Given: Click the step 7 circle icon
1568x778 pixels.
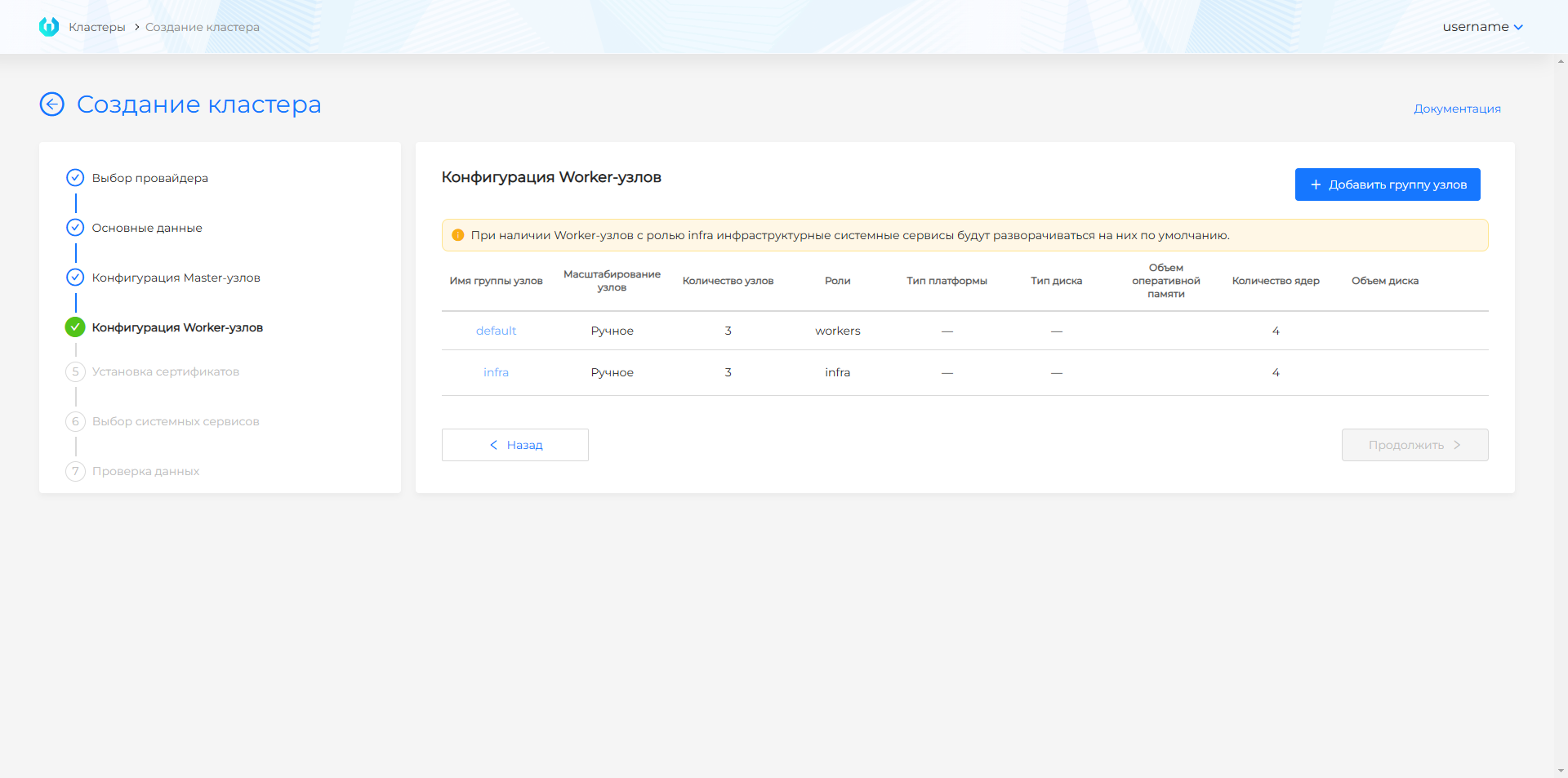Looking at the screenshot, I should [x=75, y=472].
